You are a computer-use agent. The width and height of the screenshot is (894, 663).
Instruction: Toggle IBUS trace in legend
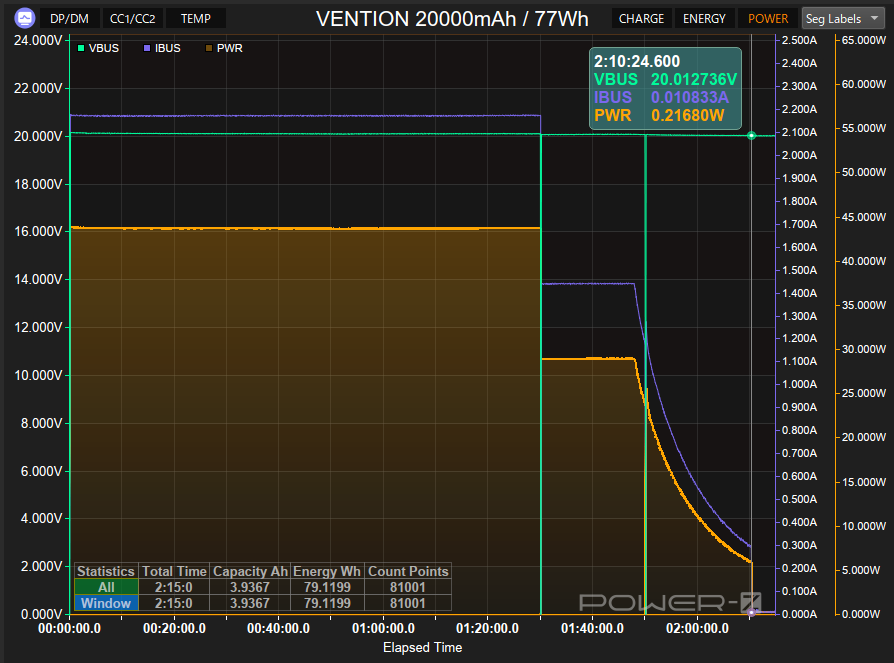pyautogui.click(x=162, y=48)
